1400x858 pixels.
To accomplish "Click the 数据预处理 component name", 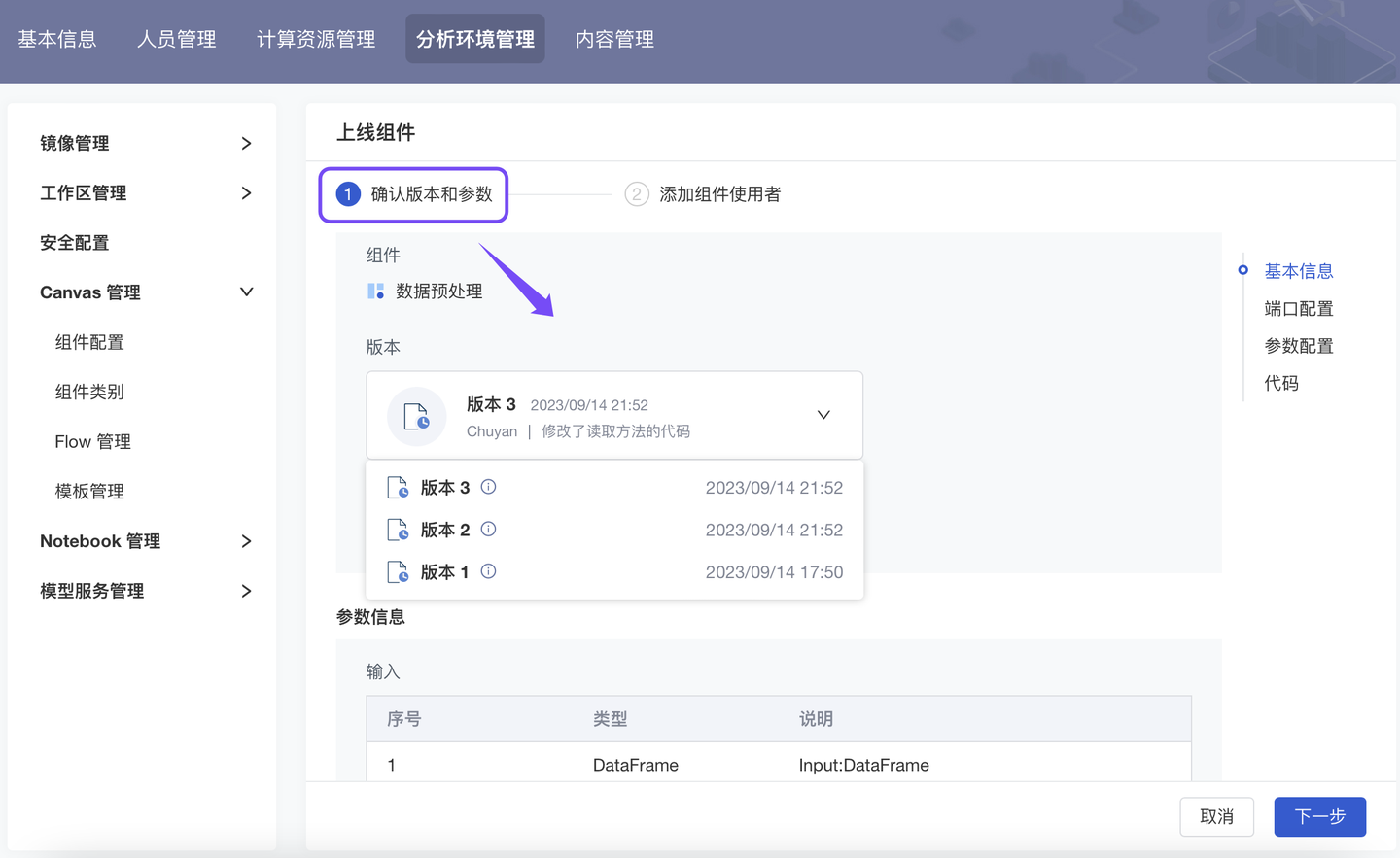I will [x=439, y=292].
